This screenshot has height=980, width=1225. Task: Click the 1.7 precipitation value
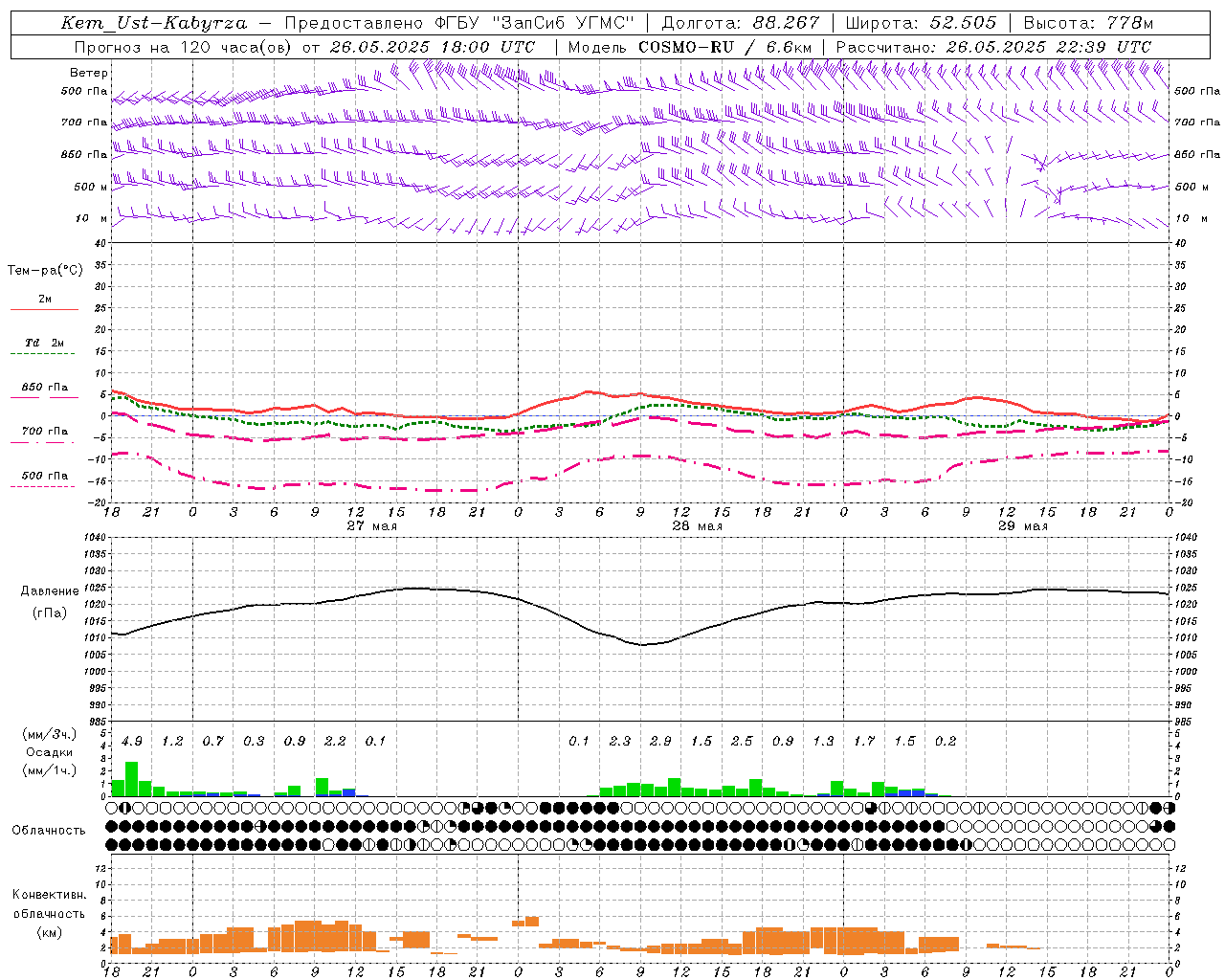[x=864, y=742]
